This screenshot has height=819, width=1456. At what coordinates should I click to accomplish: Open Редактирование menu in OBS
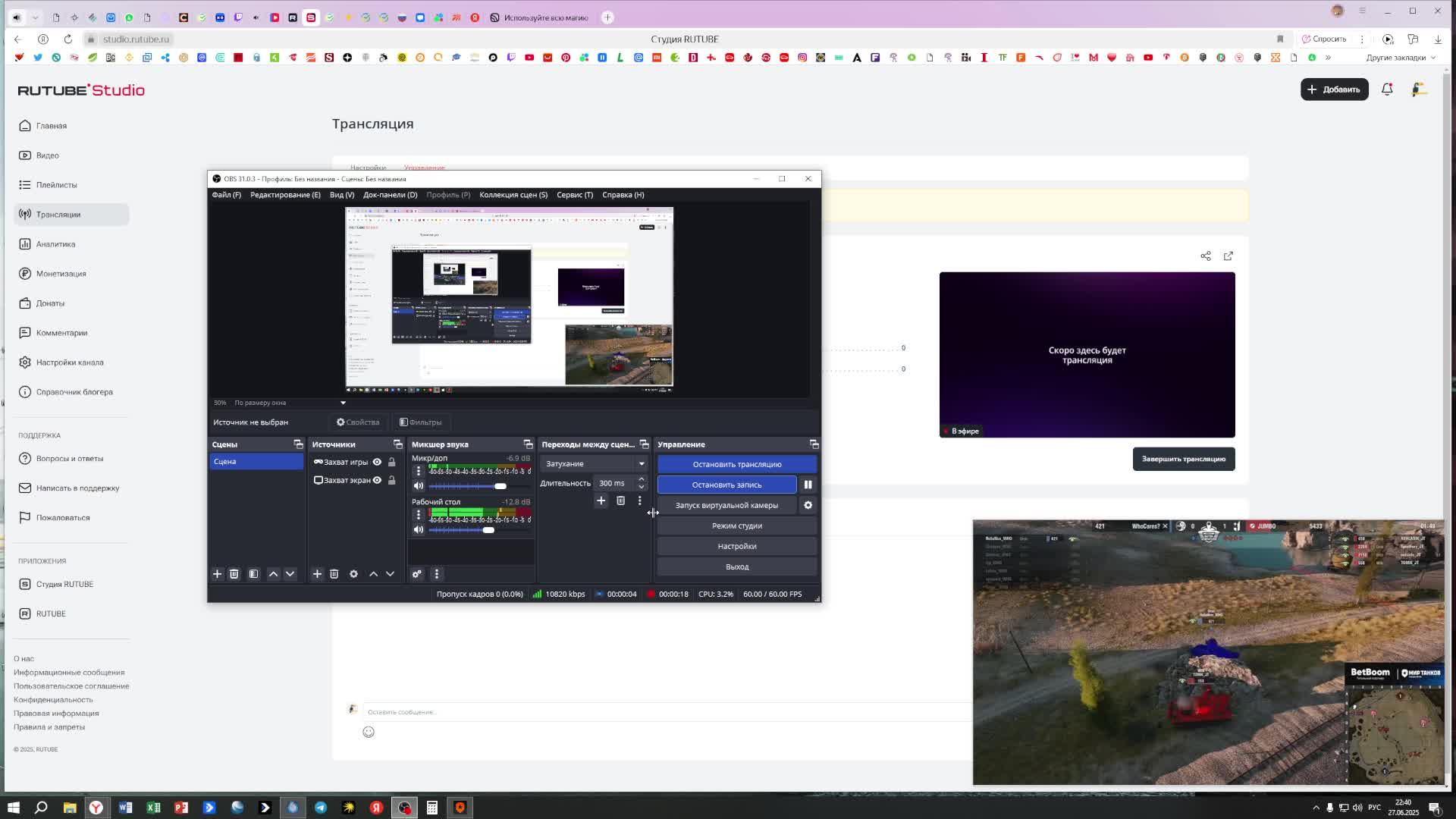pyautogui.click(x=285, y=195)
